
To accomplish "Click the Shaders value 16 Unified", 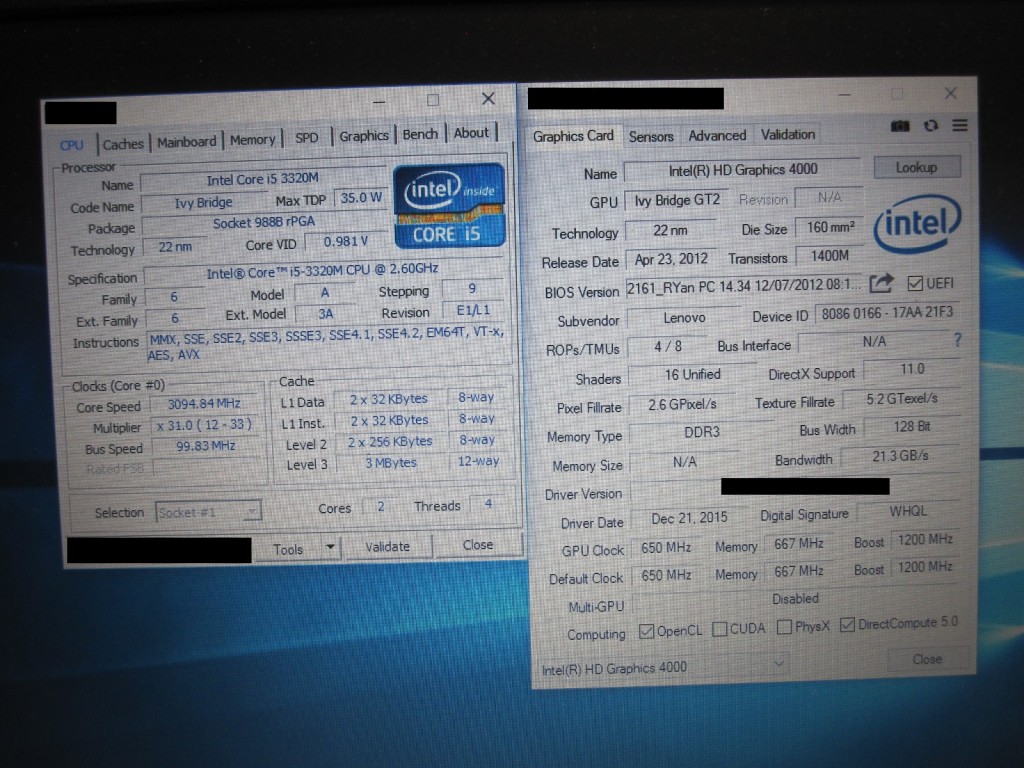I will coord(692,375).
